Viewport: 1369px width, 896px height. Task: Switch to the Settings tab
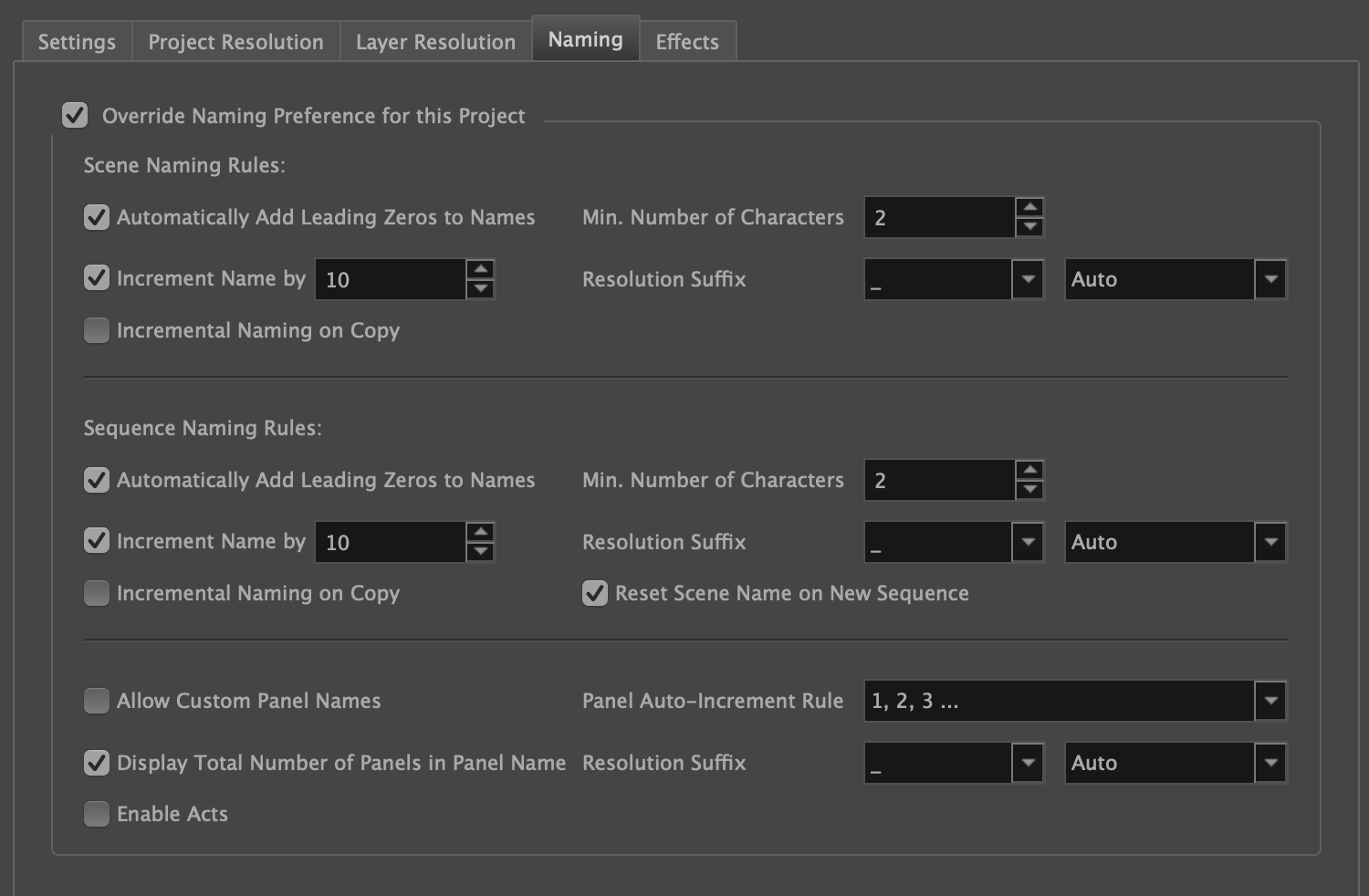[x=76, y=41]
